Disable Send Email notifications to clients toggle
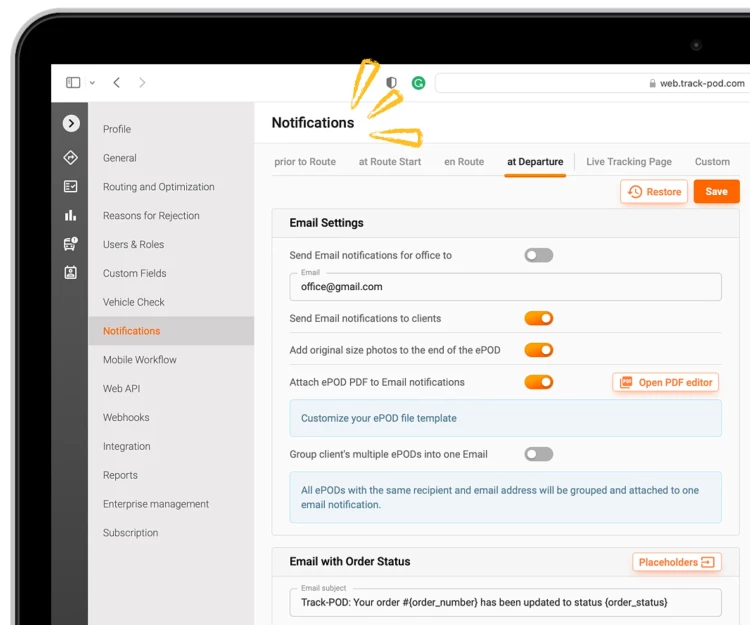The image size is (750, 625). (x=539, y=318)
